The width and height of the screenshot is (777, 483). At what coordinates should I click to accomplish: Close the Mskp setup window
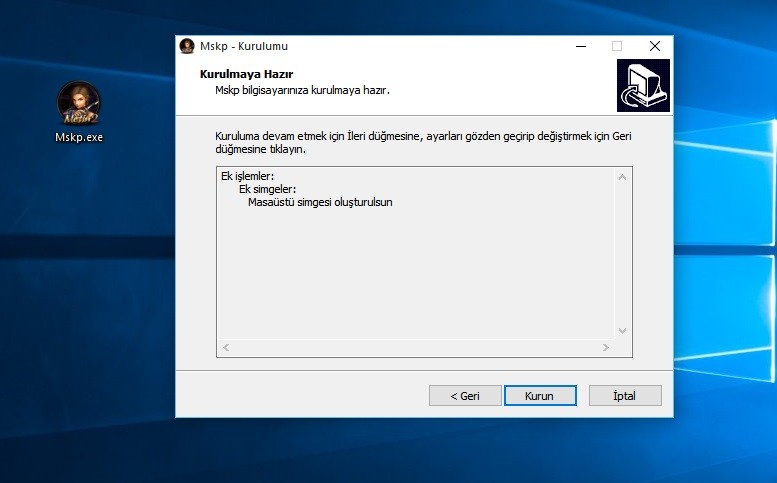(x=655, y=46)
